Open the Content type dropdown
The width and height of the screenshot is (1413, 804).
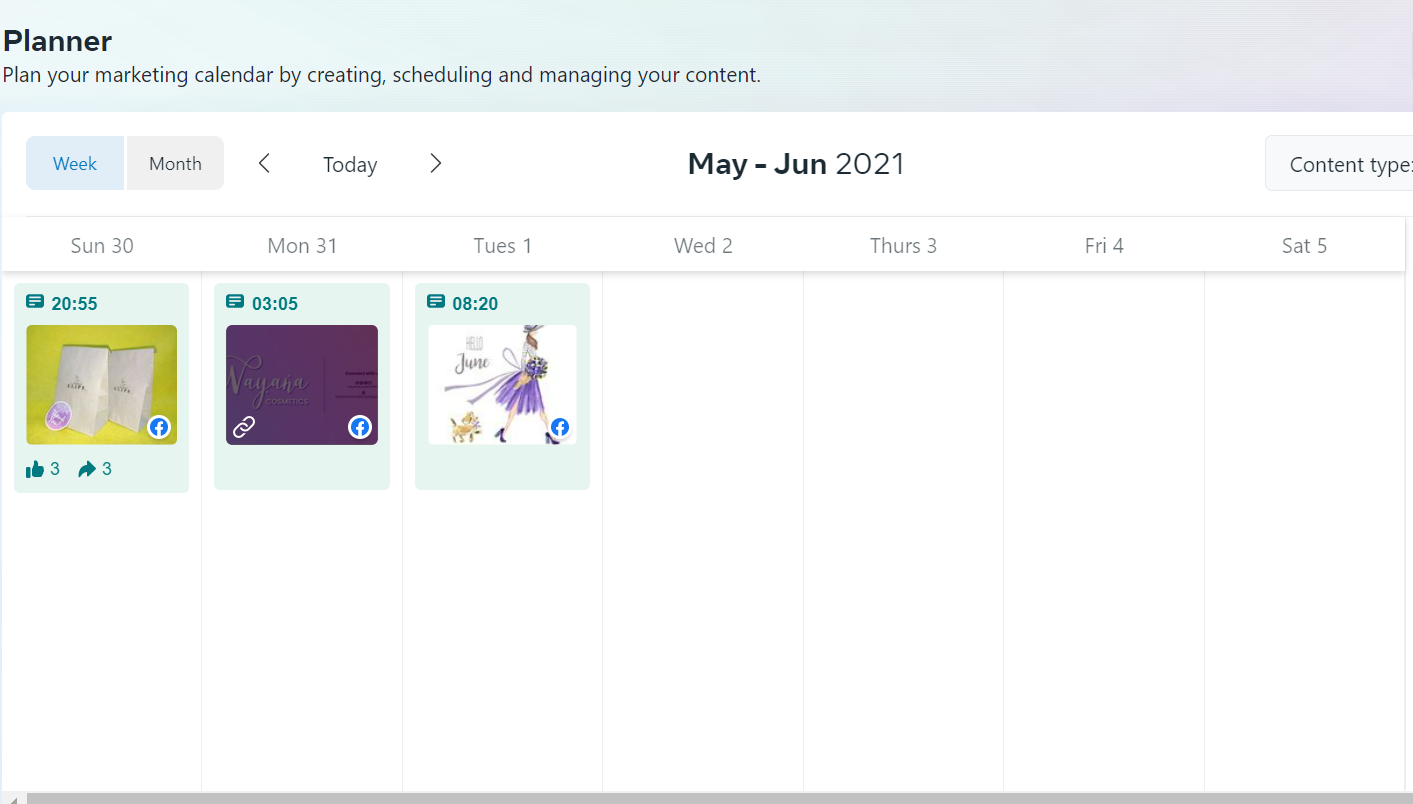(x=1340, y=165)
